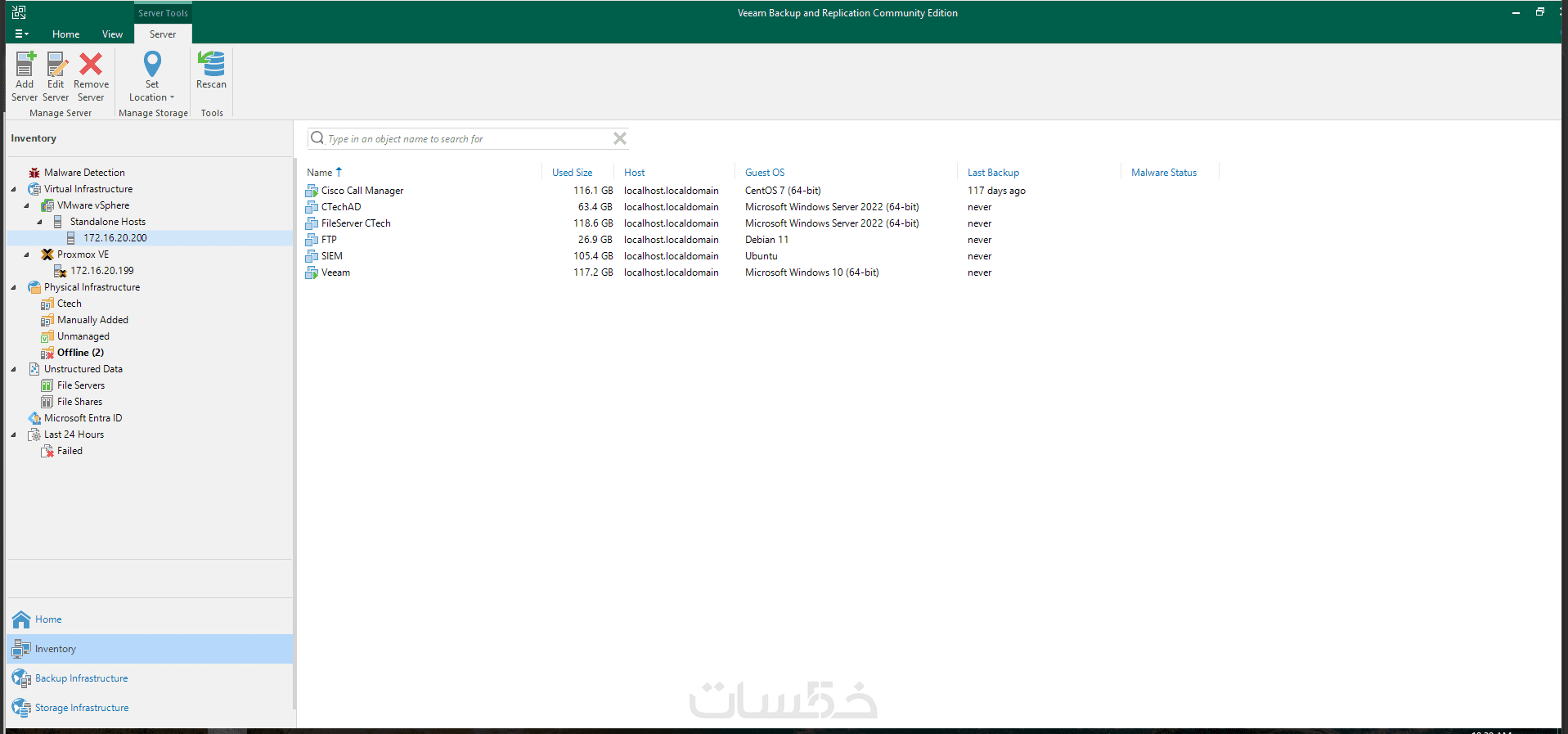This screenshot has height=734, width=1568.
Task: Select the FileServer CTech VM row
Action: tap(761, 223)
